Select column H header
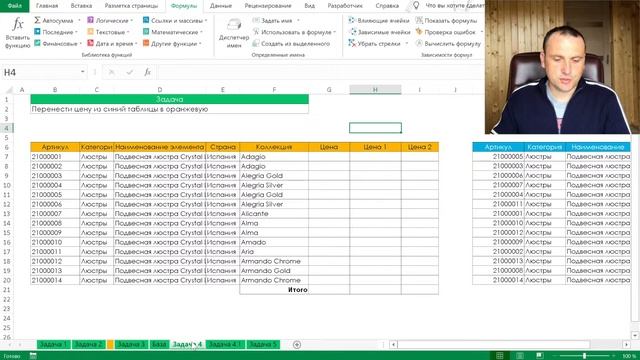This screenshot has width=640, height=360. tap(375, 90)
